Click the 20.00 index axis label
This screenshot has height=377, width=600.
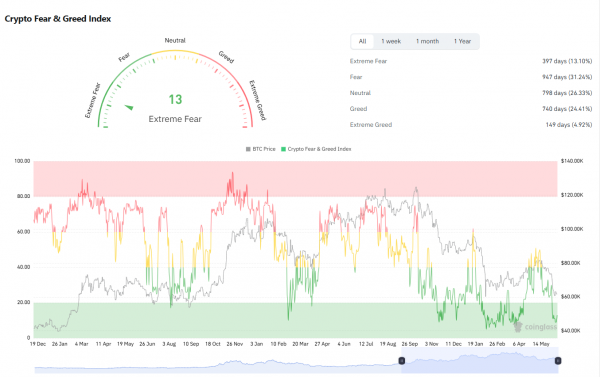click(23, 302)
